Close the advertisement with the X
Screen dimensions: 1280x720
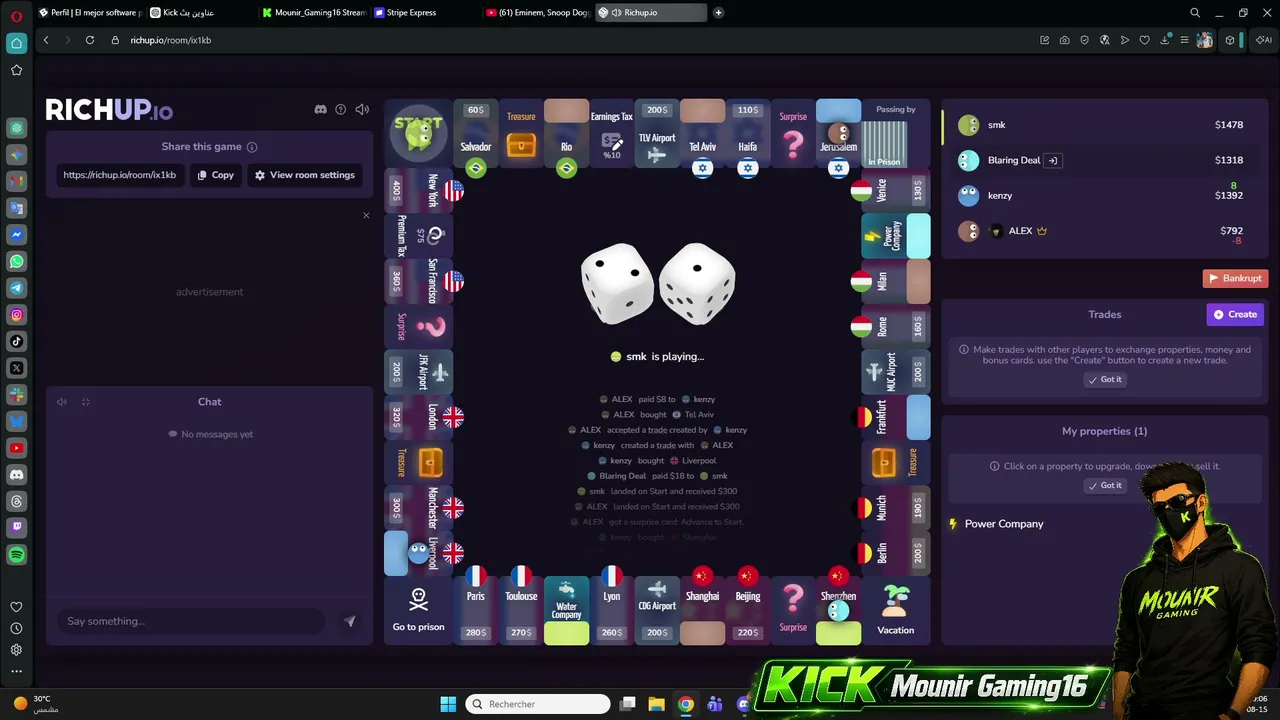(366, 215)
